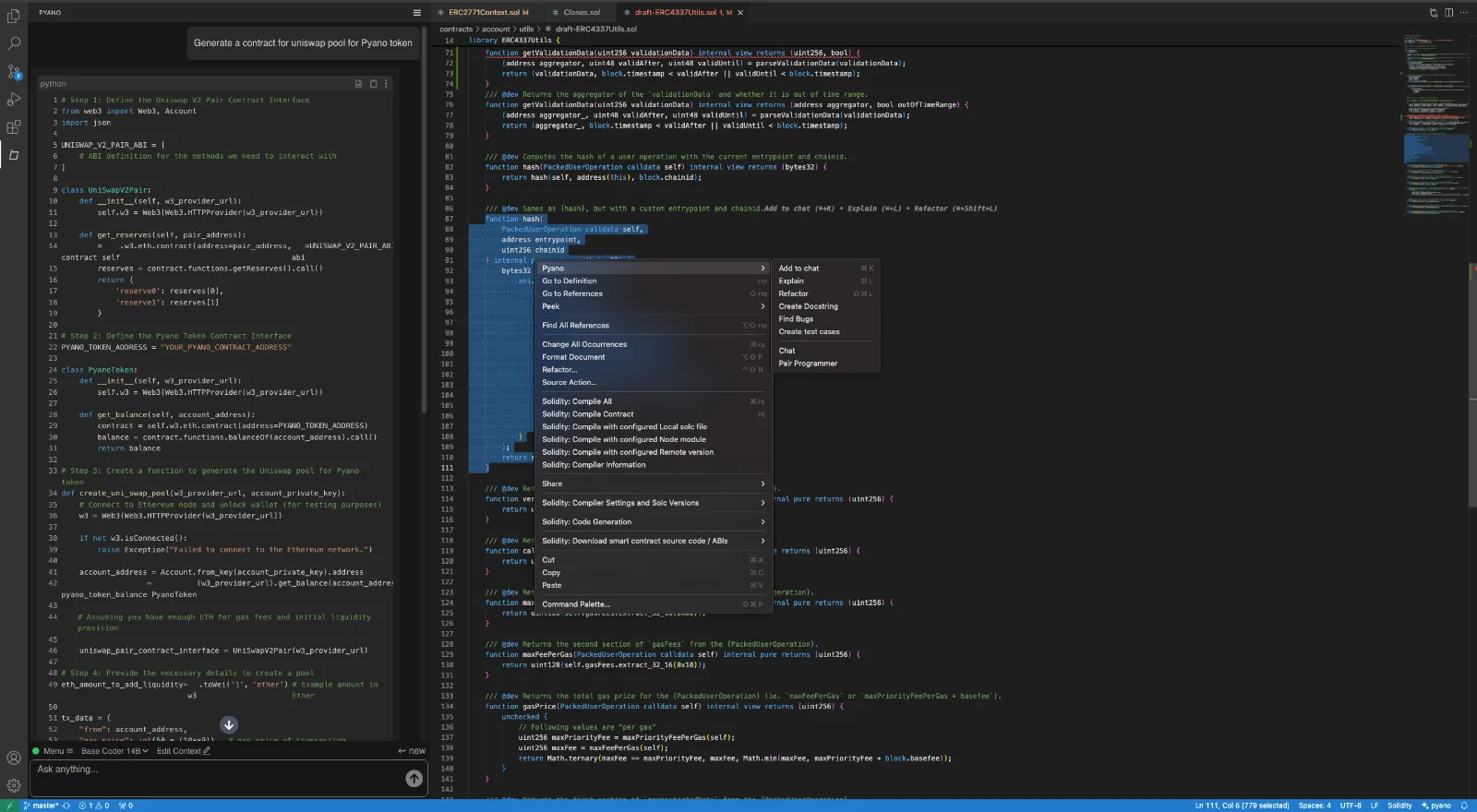The image size is (1477, 812).
Task: Run Solidity: Compile Contract
Action: click(x=654, y=414)
